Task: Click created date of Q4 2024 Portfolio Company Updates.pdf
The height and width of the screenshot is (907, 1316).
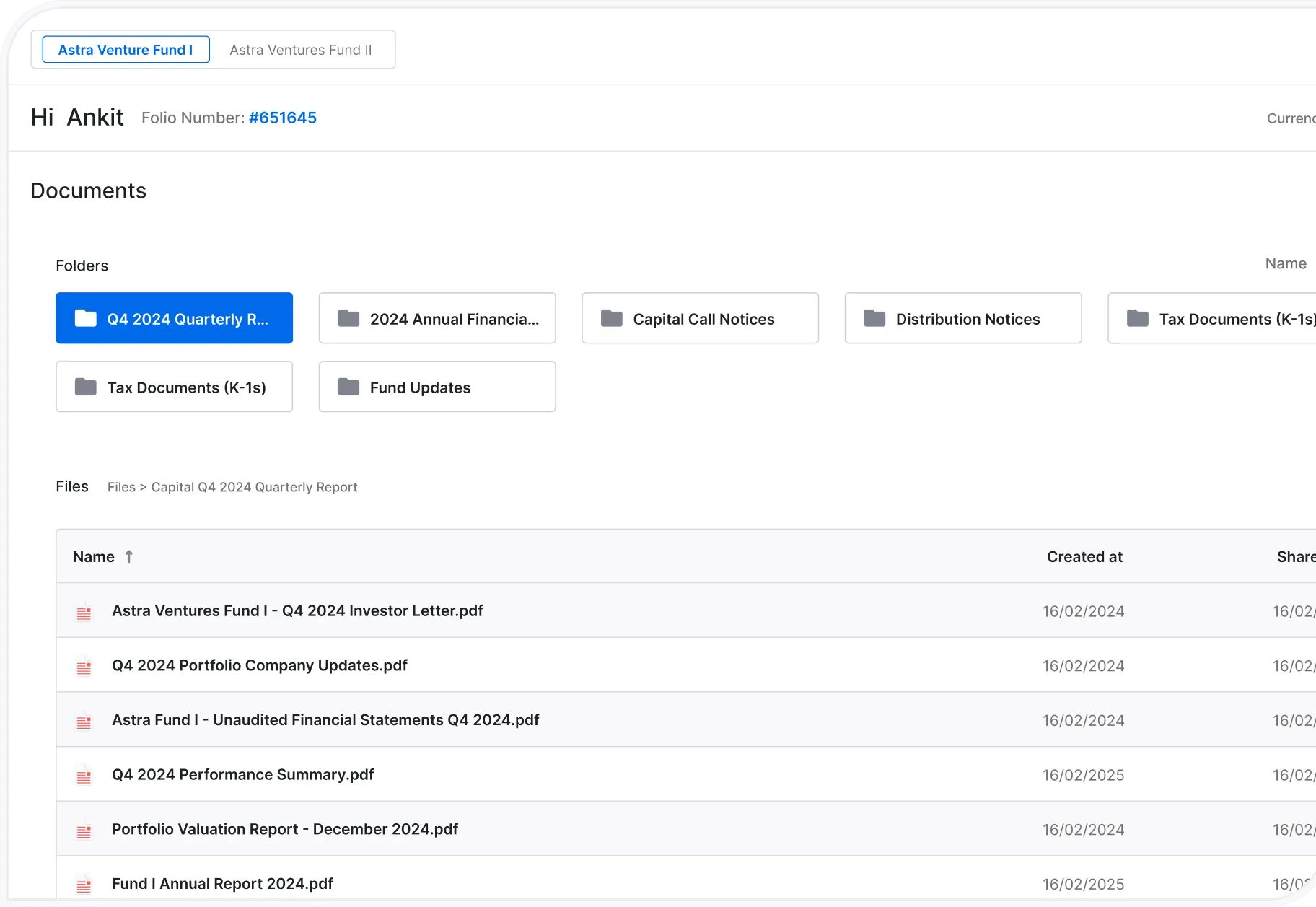Action: [1083, 666]
